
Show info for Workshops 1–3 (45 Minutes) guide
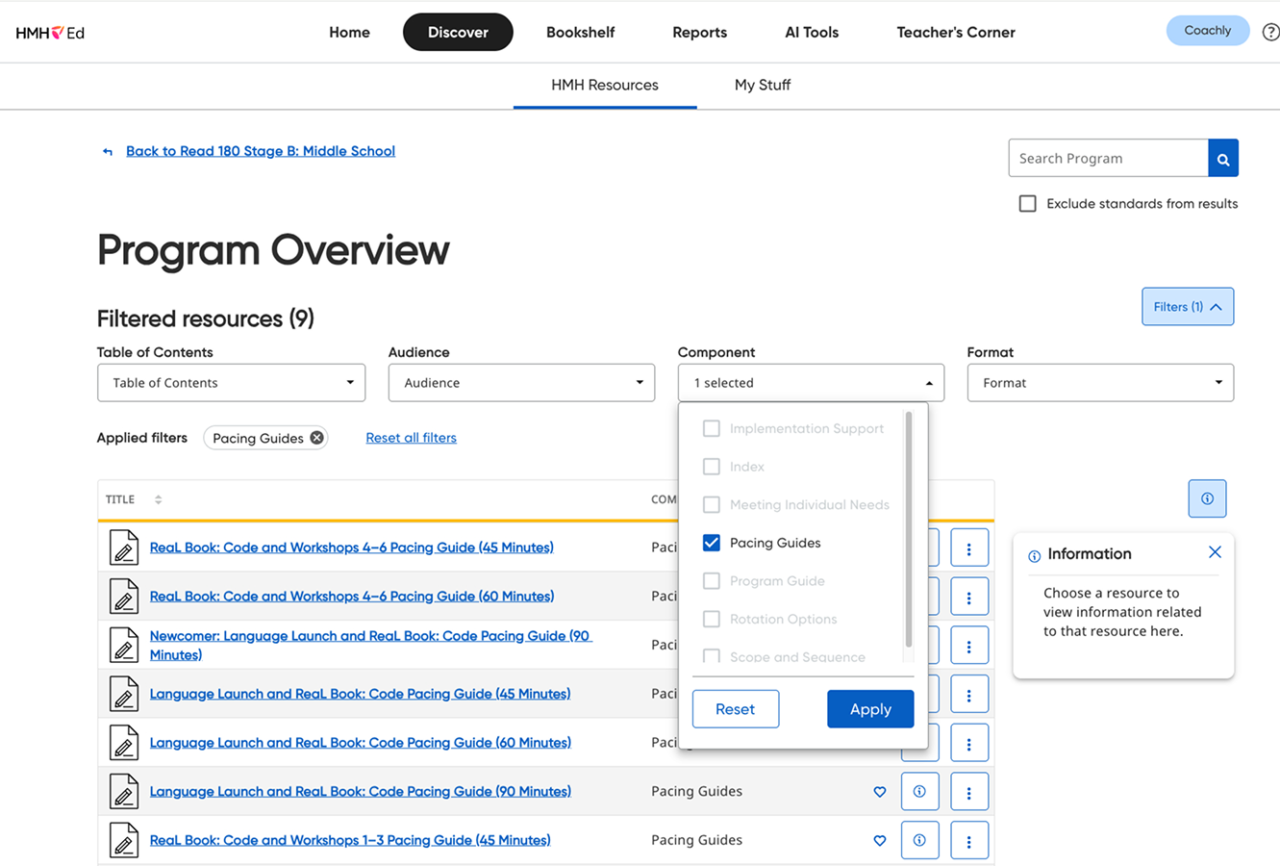pyautogui.click(x=920, y=840)
